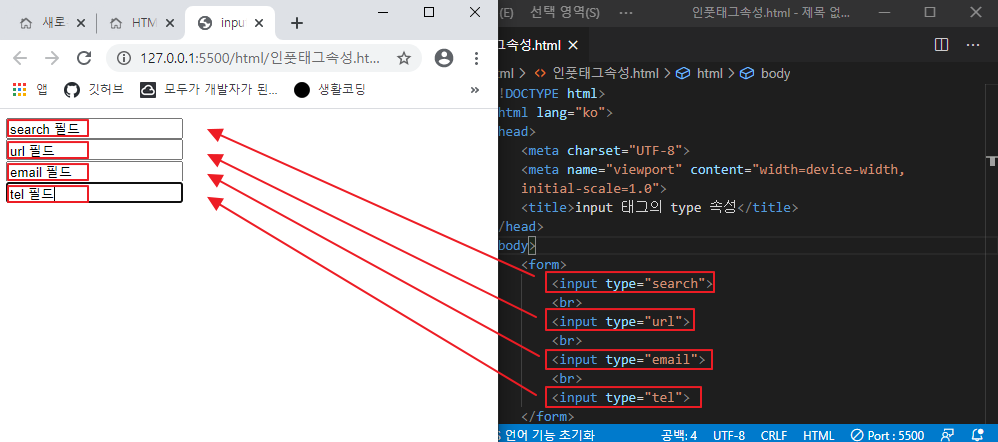The image size is (998, 442).
Task: Go back in Chrome browser
Action: pos(20,59)
